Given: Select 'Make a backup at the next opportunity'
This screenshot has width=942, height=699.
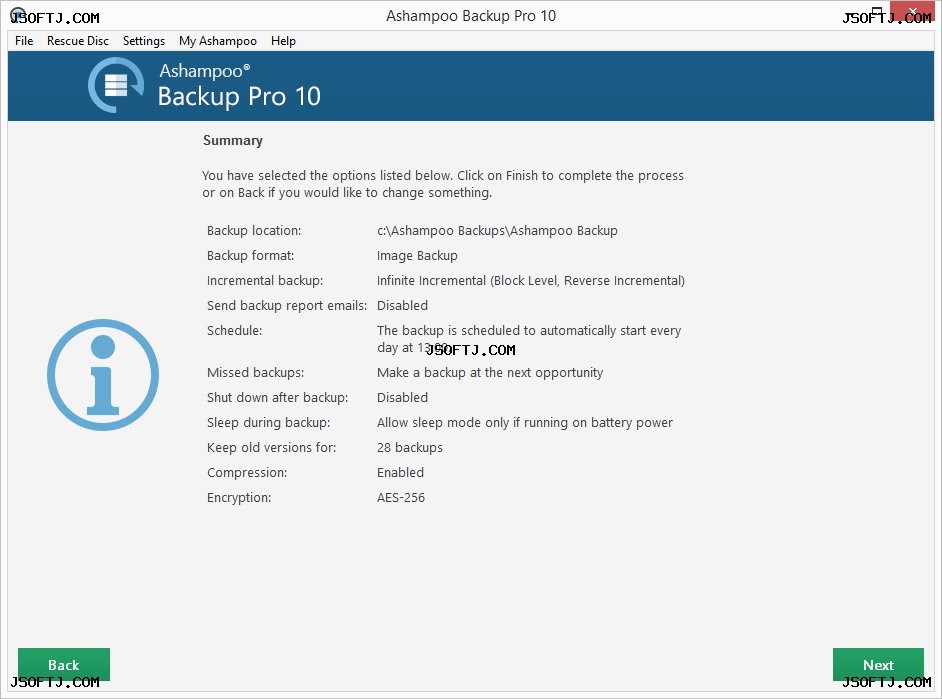Looking at the screenshot, I should [490, 373].
